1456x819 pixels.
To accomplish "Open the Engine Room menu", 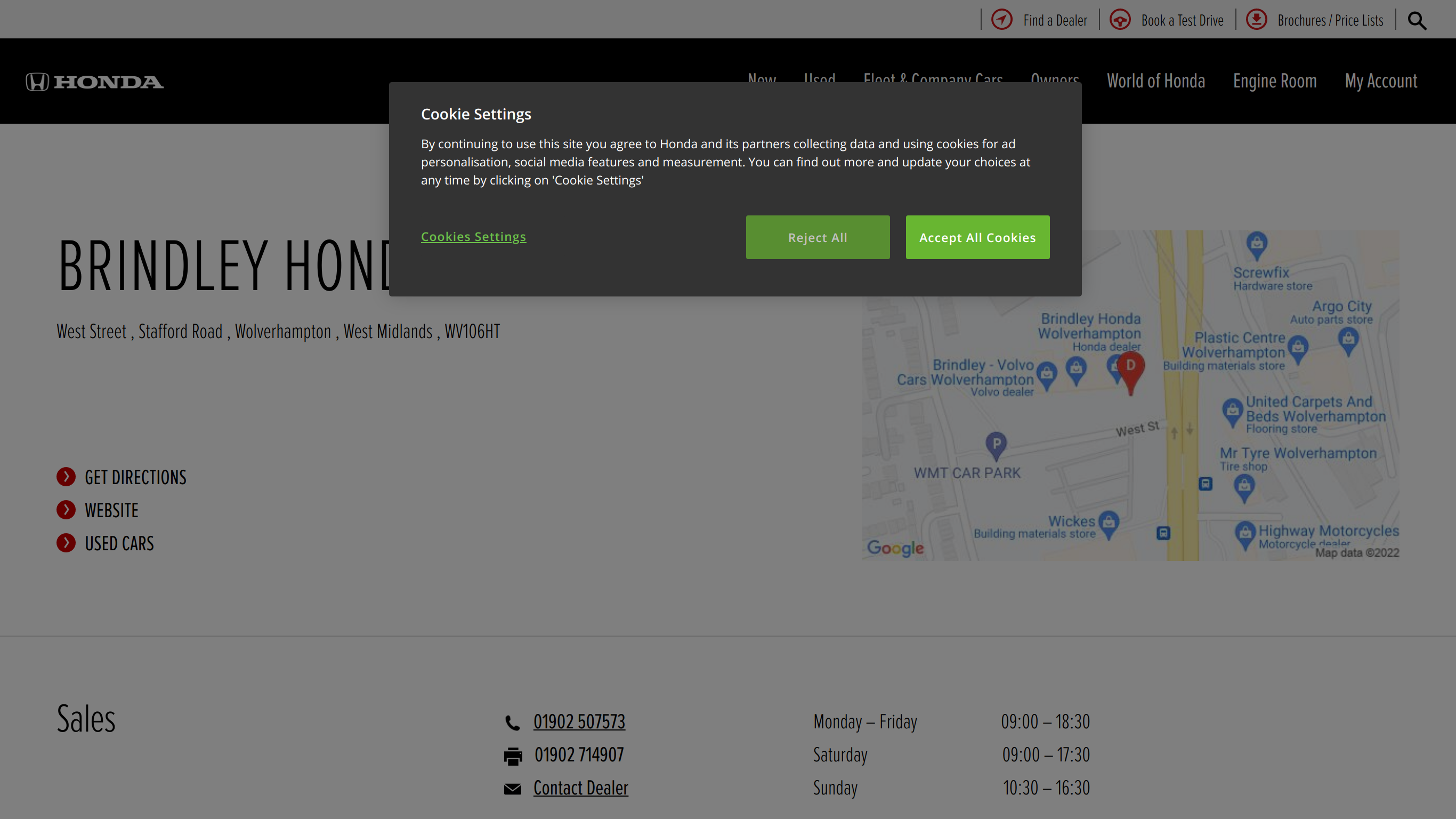I will coord(1275,81).
